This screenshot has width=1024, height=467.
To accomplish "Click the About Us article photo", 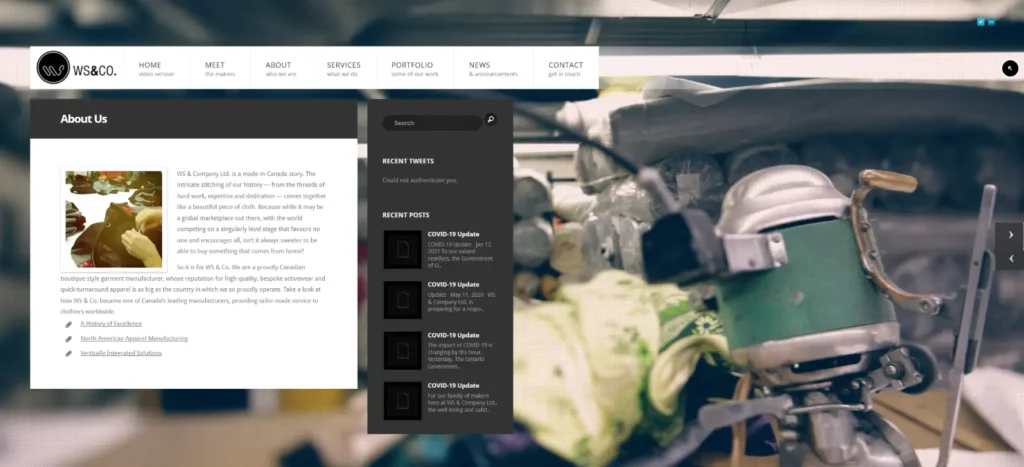I will [114, 219].
